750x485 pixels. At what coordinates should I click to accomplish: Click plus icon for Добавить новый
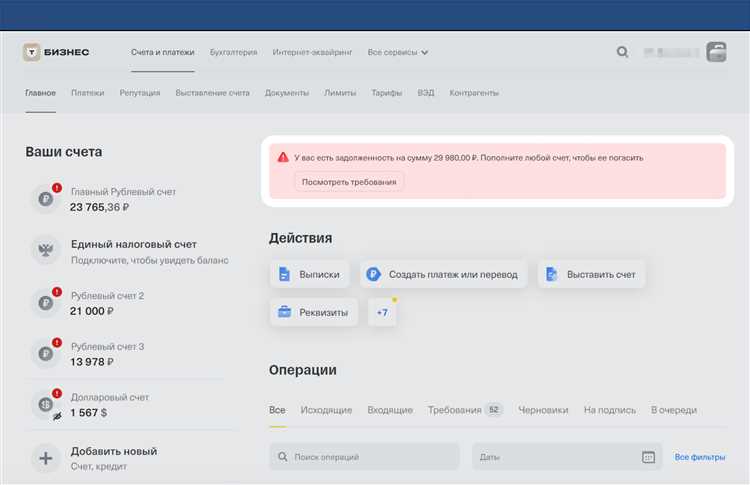(46, 458)
